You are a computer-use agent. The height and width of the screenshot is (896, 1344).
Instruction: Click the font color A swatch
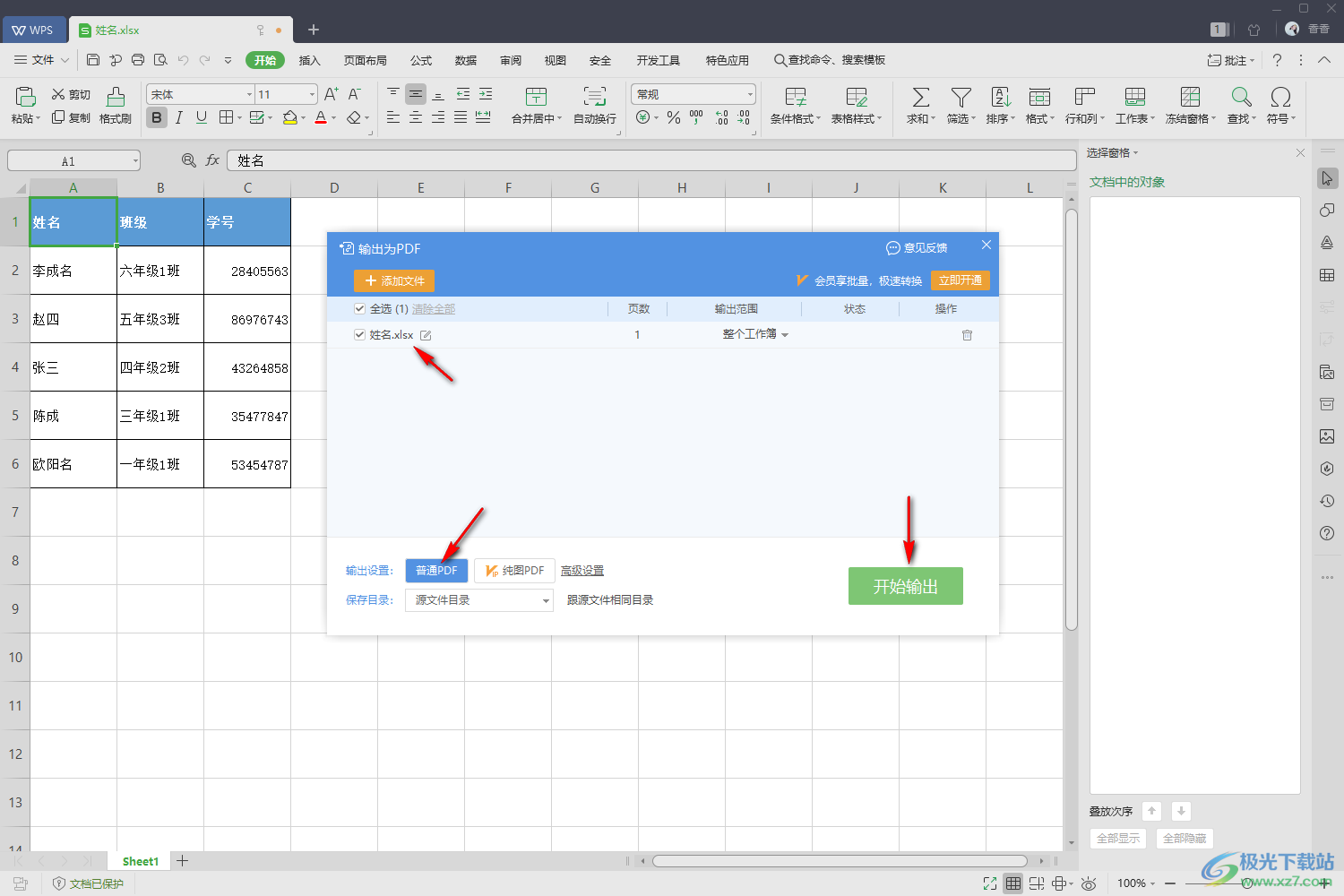321,117
